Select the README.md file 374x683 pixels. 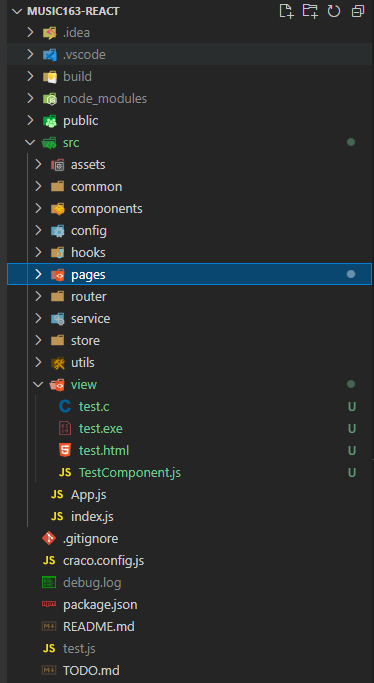[99, 626]
